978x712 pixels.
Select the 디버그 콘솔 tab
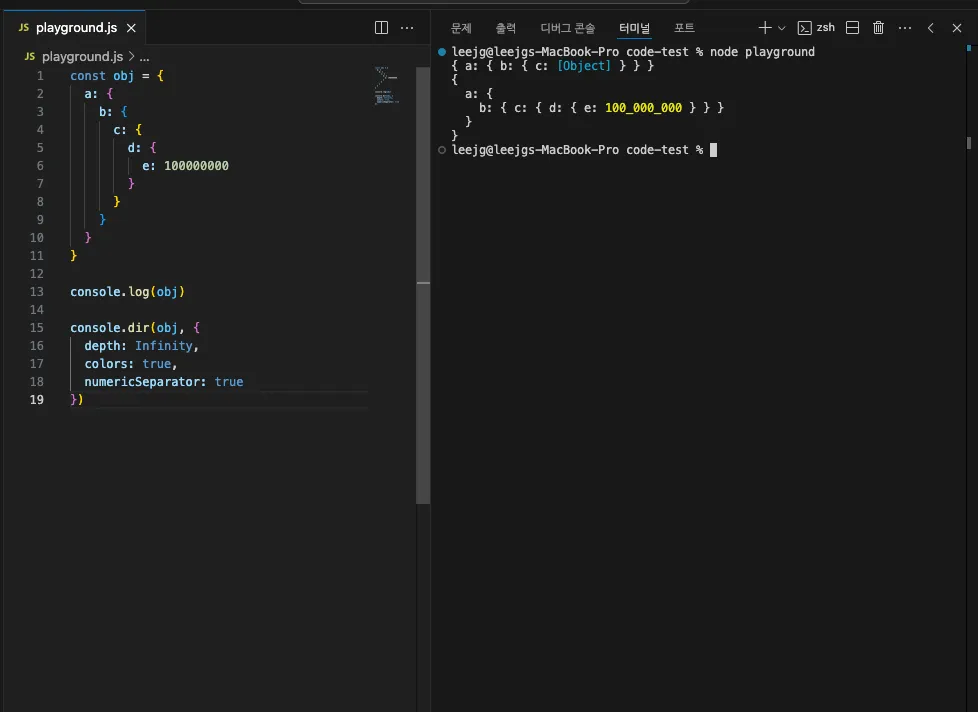[567, 28]
